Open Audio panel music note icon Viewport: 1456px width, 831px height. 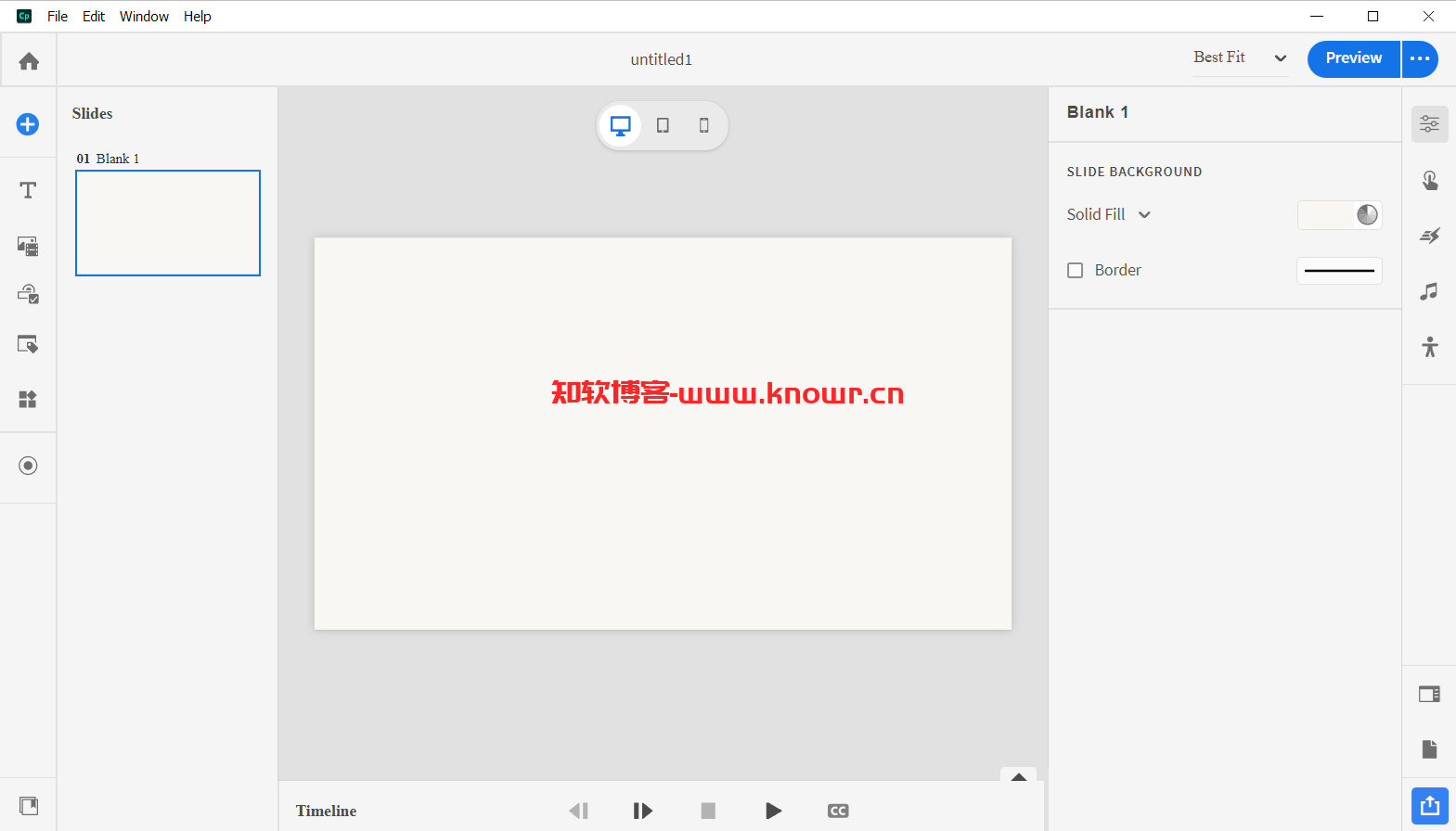pyautogui.click(x=1429, y=291)
